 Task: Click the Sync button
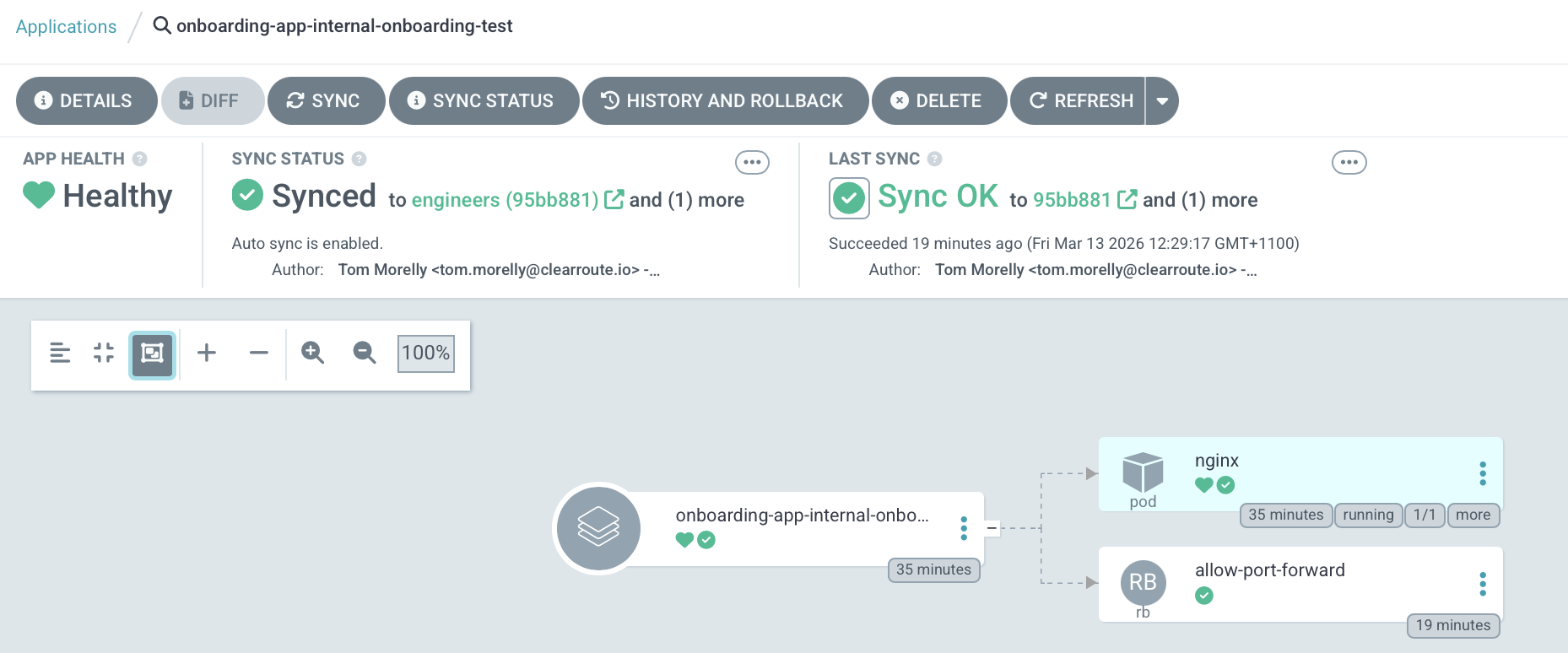(326, 101)
